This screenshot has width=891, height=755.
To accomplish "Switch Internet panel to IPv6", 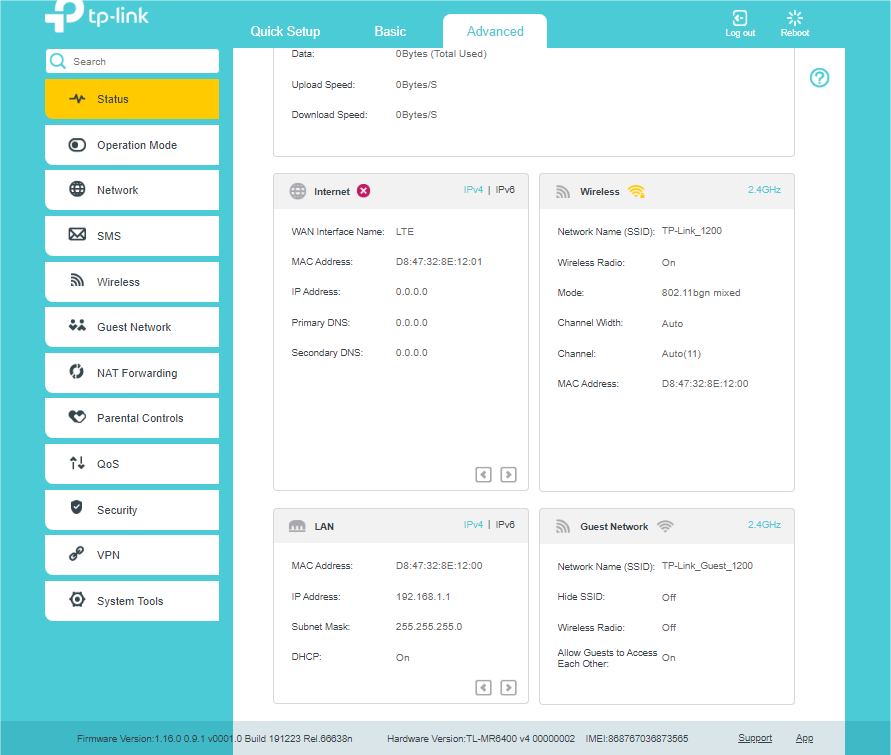I will 505,189.
